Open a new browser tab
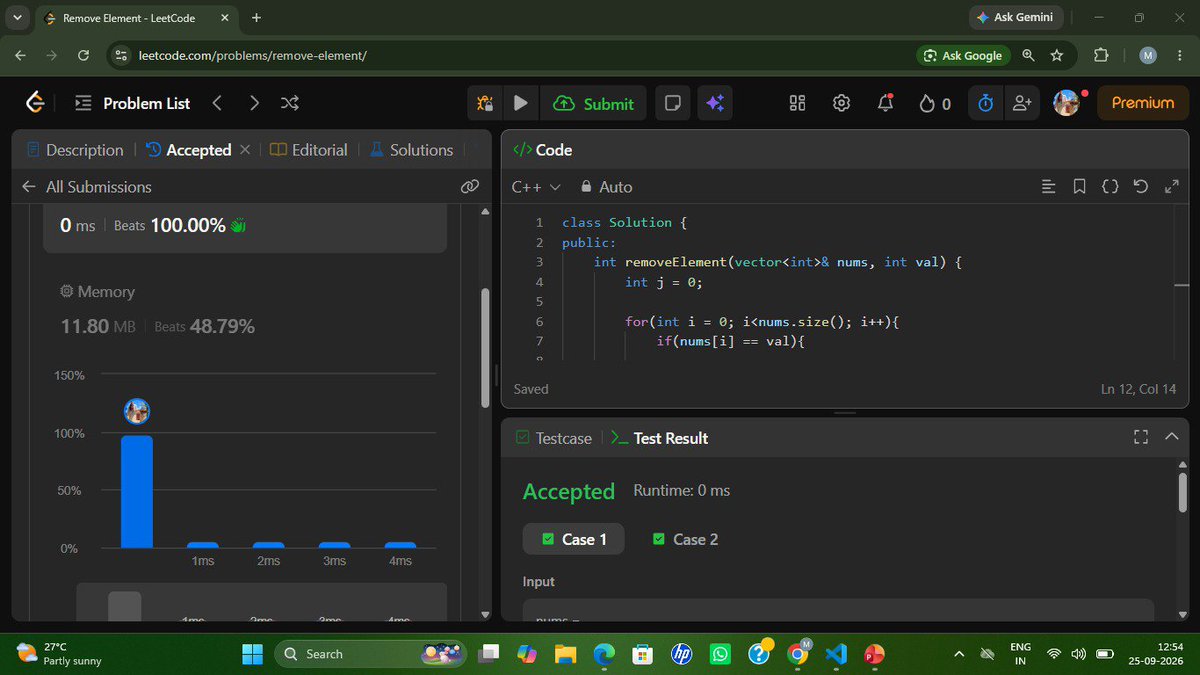This screenshot has width=1200, height=675. pos(257,18)
